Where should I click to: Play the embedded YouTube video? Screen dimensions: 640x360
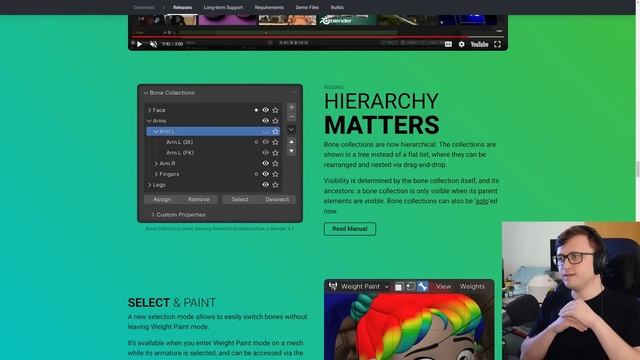[x=139, y=44]
